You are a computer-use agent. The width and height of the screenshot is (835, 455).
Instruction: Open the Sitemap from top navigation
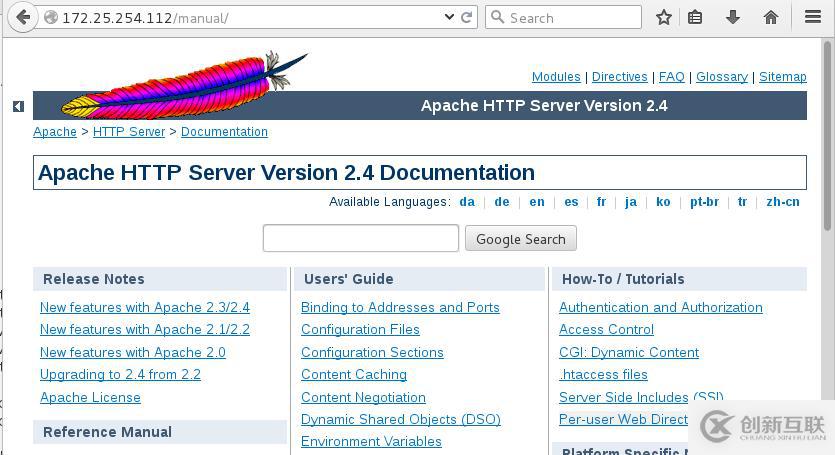(x=782, y=77)
